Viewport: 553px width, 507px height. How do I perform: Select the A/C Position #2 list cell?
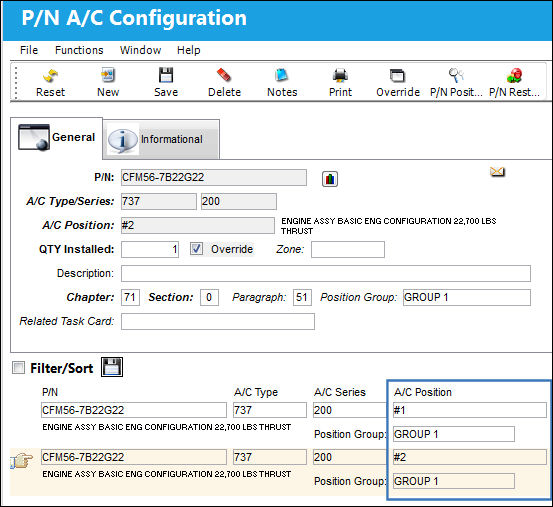point(470,457)
